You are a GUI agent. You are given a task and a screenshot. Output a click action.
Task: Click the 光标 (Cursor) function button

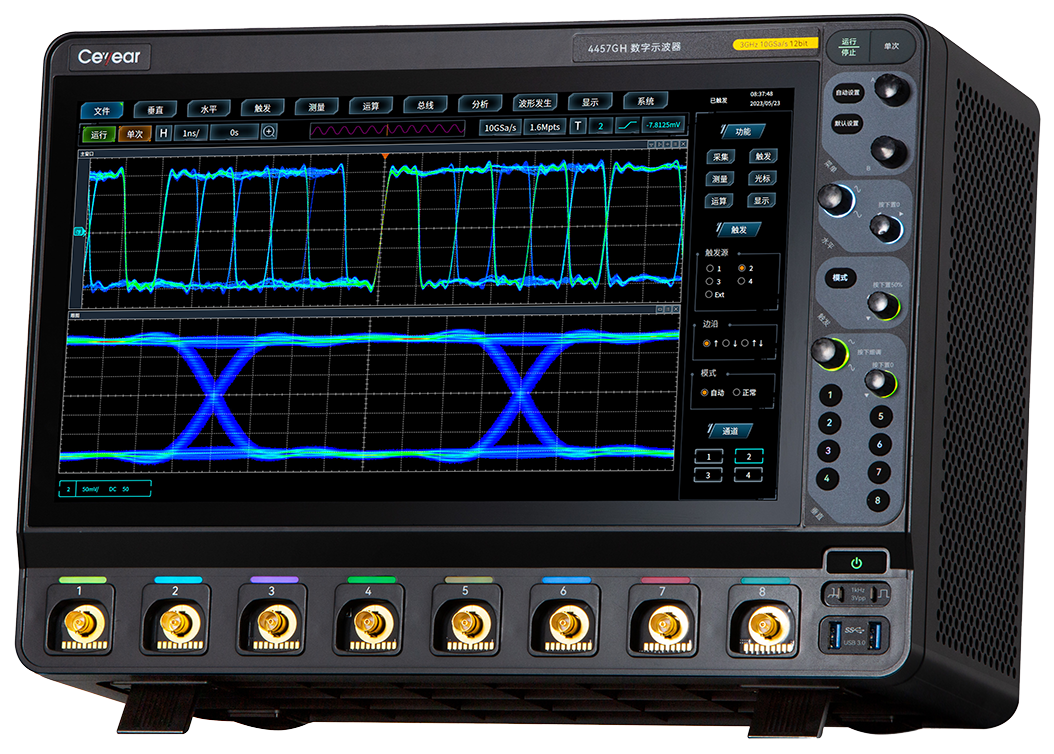point(762,178)
